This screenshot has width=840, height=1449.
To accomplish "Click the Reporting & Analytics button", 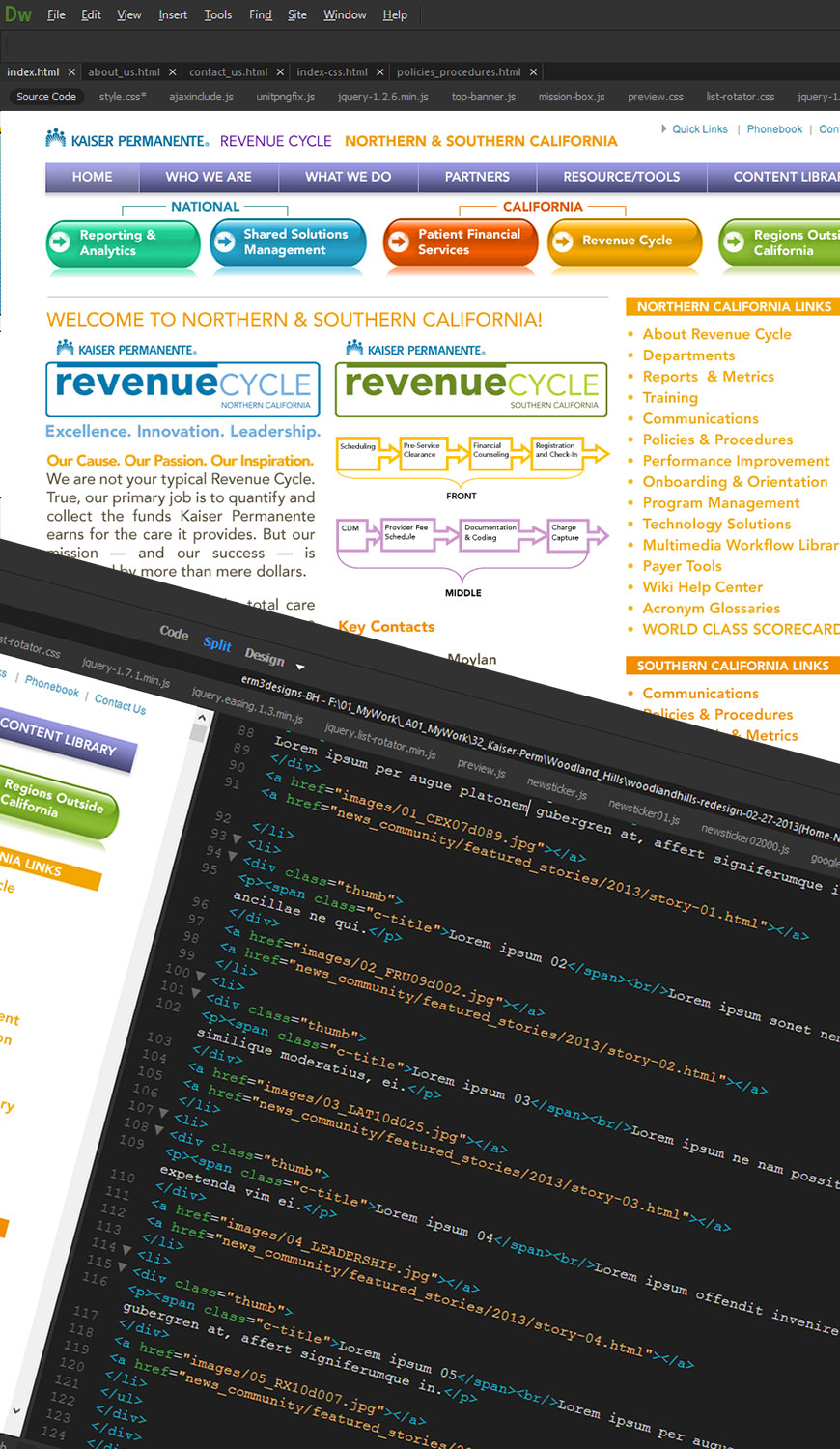I will pyautogui.click(x=123, y=242).
